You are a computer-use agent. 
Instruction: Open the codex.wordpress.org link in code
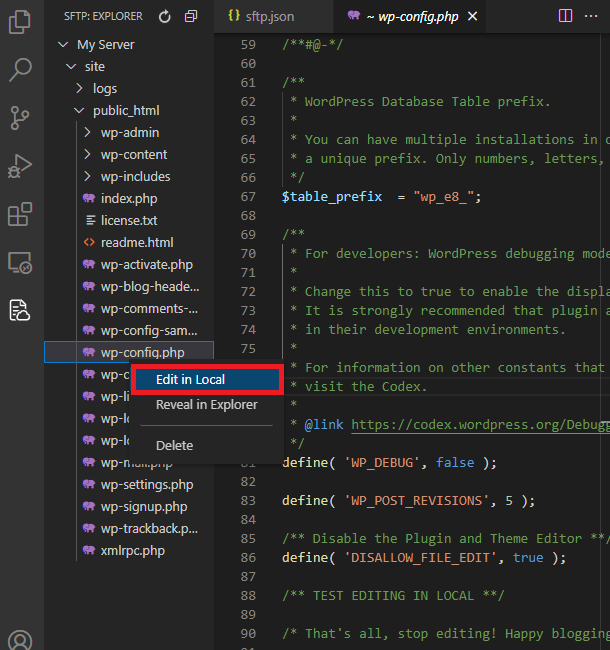coord(479,424)
